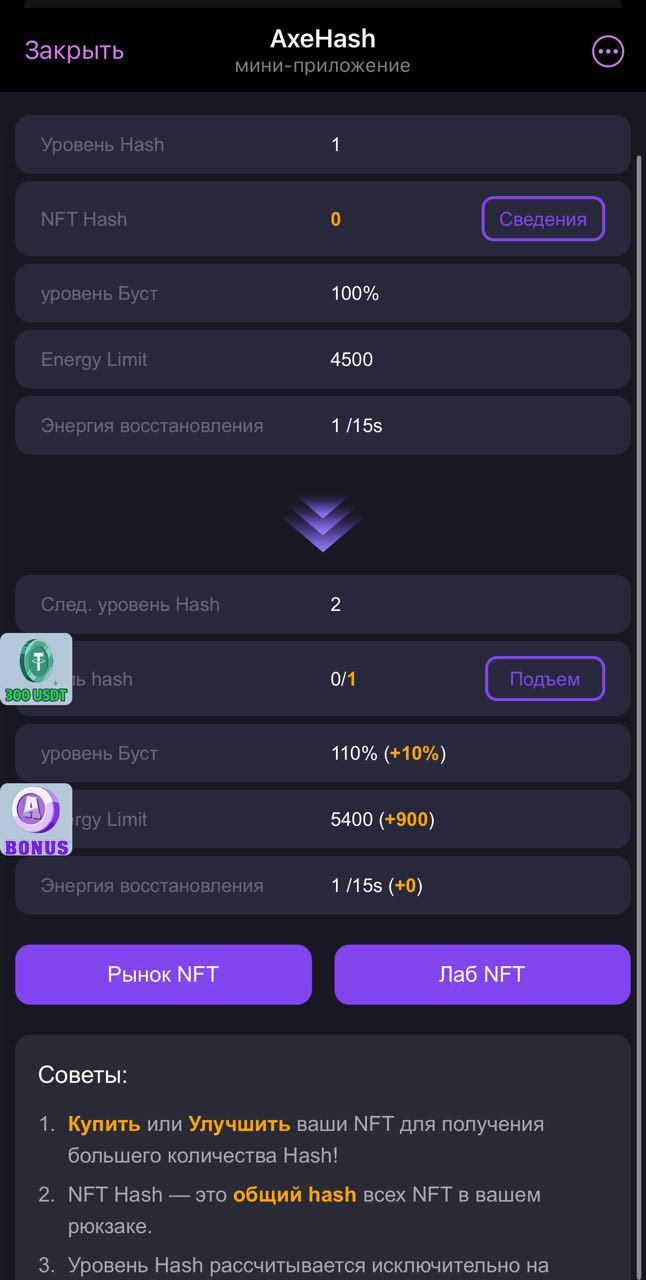Screen dimensions: 646x1280
Task: Tap the highlighted общий hash text
Action: 294,1194
